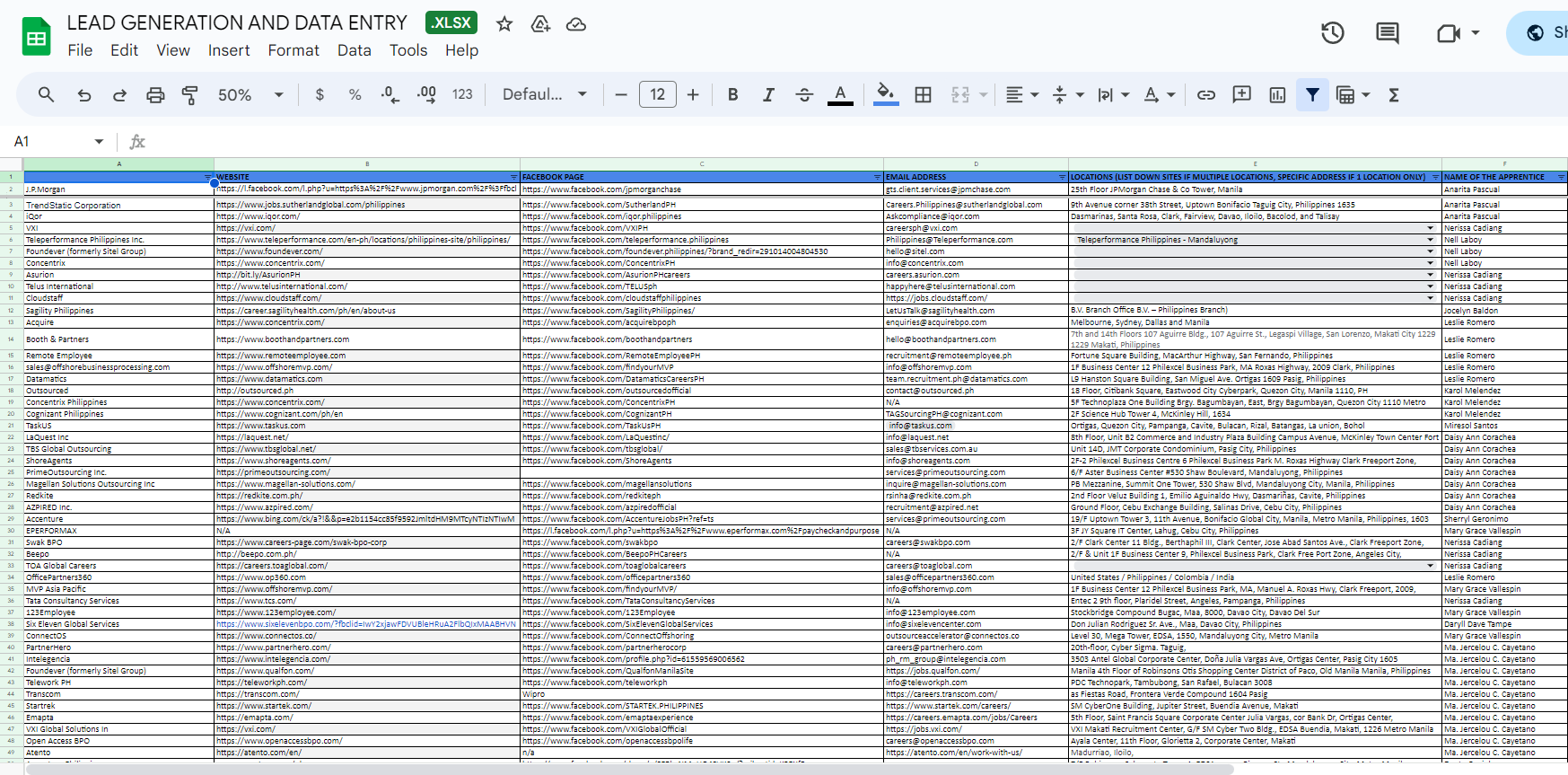Open the zoom 50% dropdown

pos(250,94)
